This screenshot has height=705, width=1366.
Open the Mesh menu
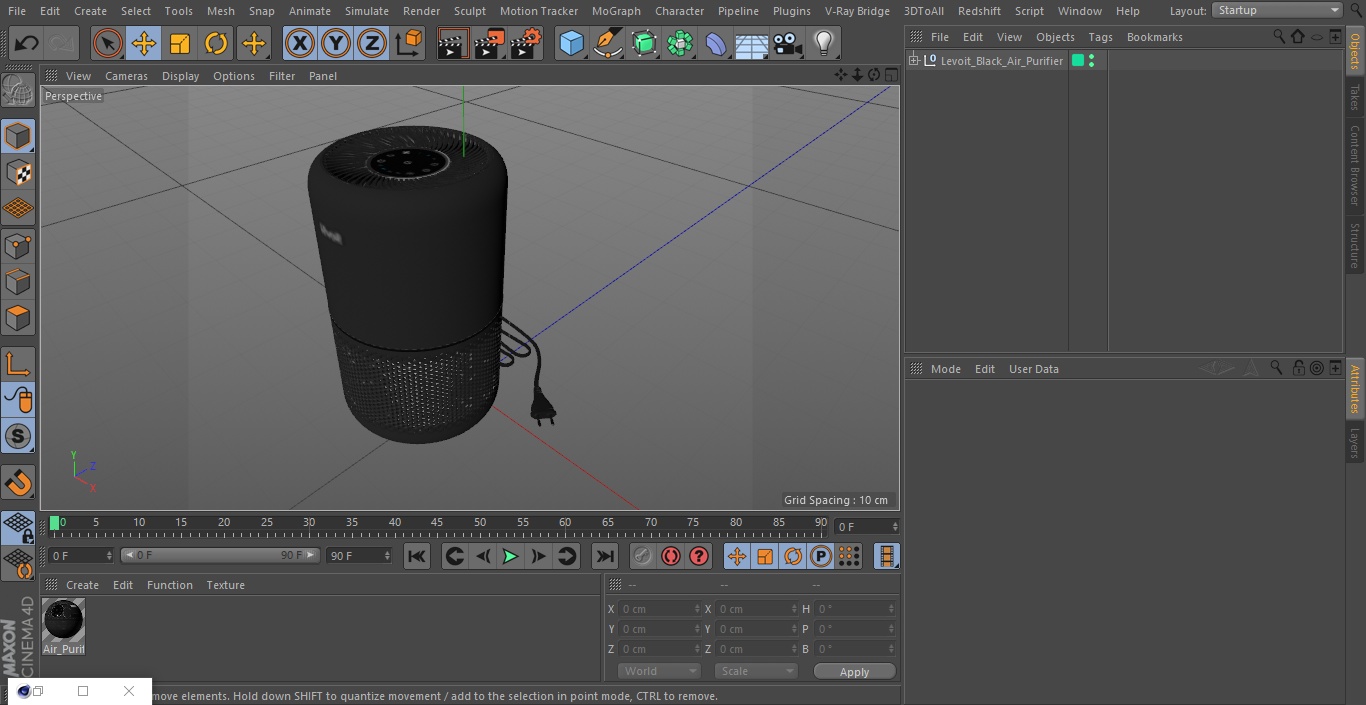(x=220, y=11)
